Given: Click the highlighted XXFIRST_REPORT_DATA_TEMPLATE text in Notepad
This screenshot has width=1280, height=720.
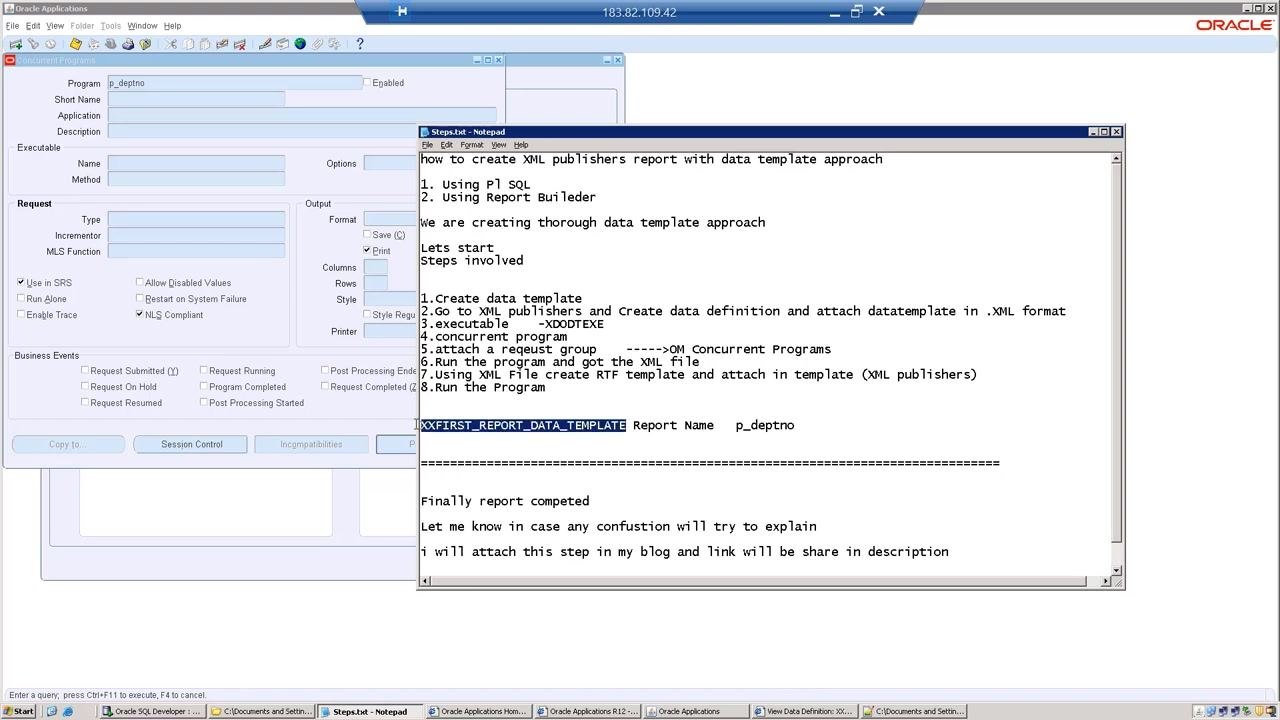Looking at the screenshot, I should [x=524, y=425].
